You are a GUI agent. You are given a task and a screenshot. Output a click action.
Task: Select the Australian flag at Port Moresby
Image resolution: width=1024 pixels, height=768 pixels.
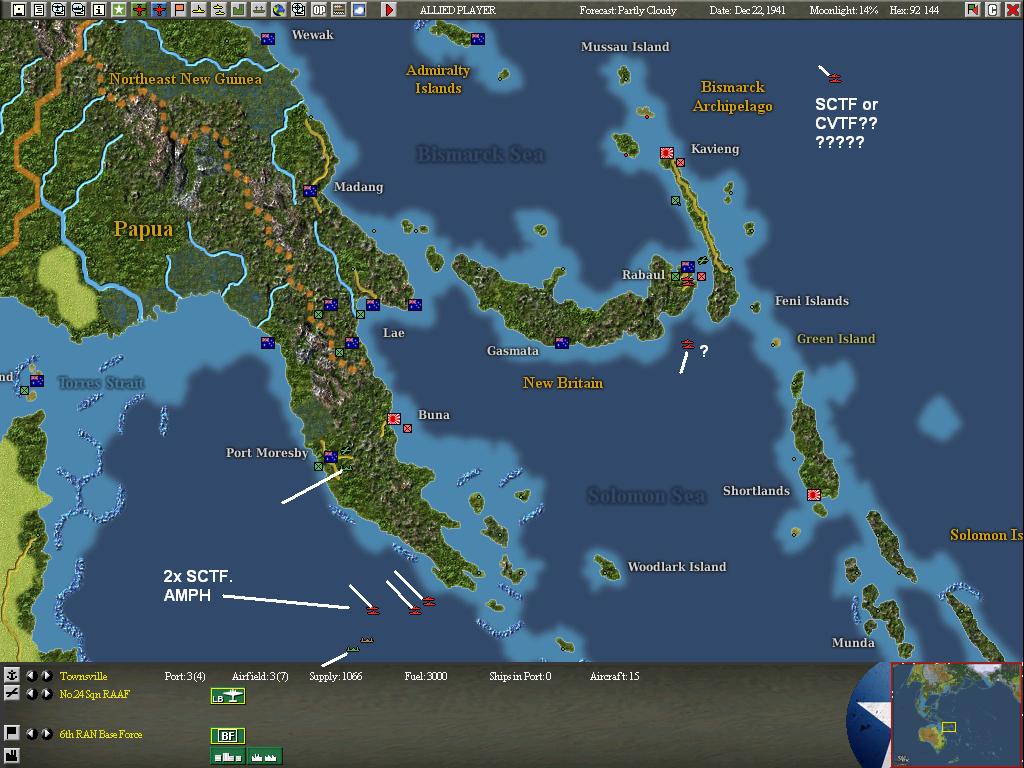(331, 456)
